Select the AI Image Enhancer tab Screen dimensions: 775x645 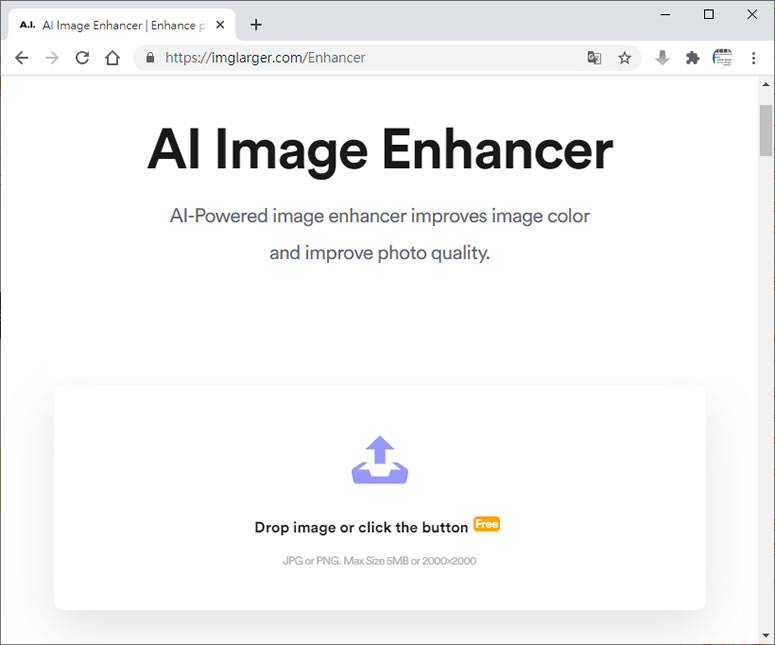point(123,25)
